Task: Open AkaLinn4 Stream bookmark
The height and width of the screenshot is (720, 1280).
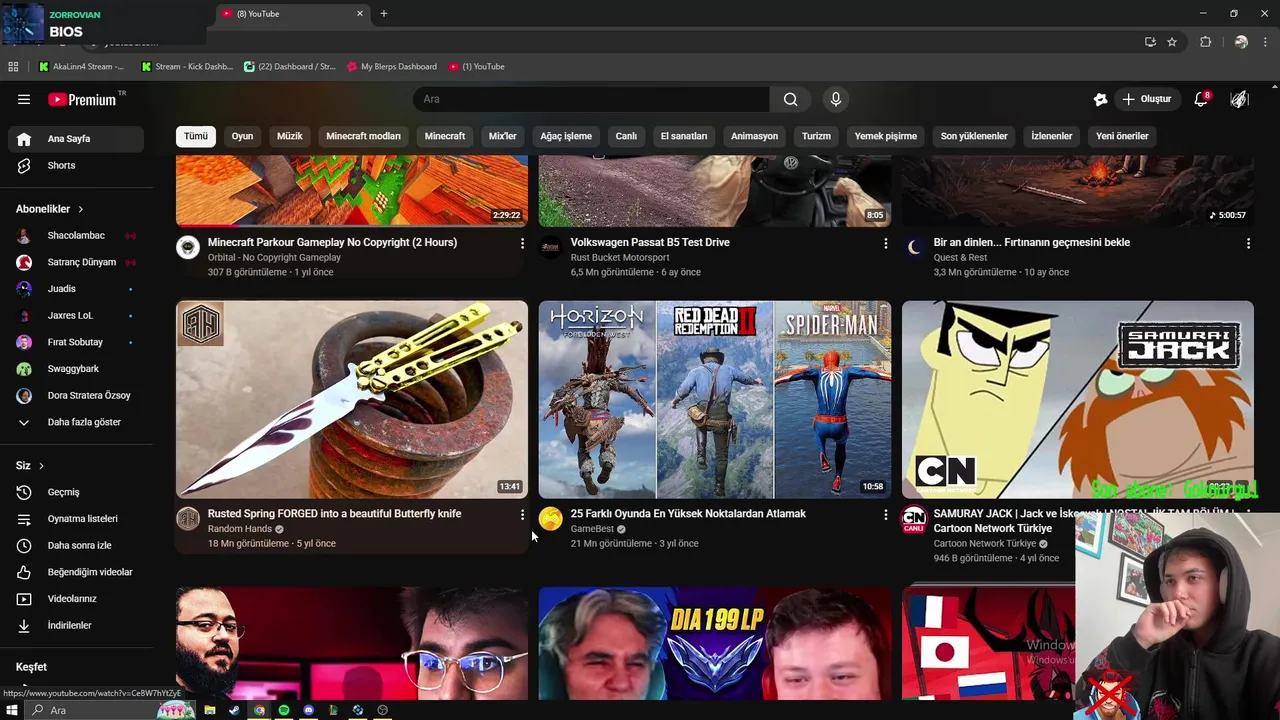Action: coord(82,66)
